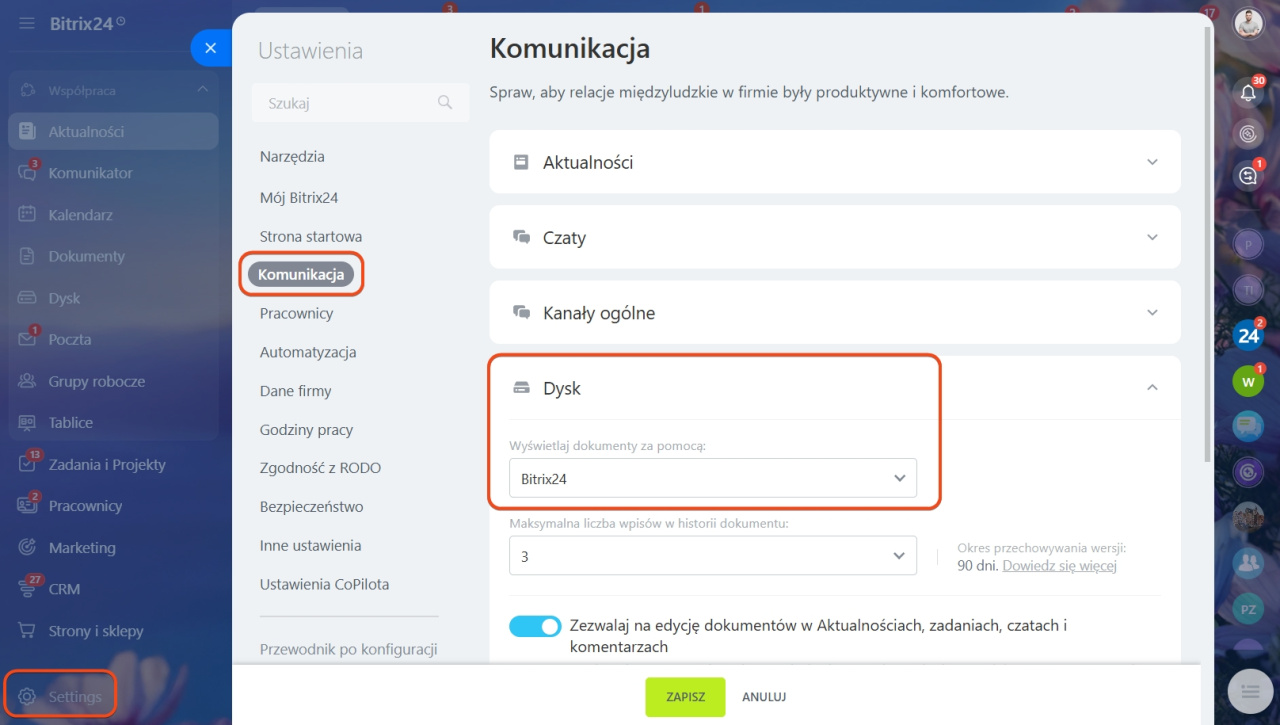Click Zadania i Projekty icon
The width and height of the screenshot is (1280, 725).
27,464
